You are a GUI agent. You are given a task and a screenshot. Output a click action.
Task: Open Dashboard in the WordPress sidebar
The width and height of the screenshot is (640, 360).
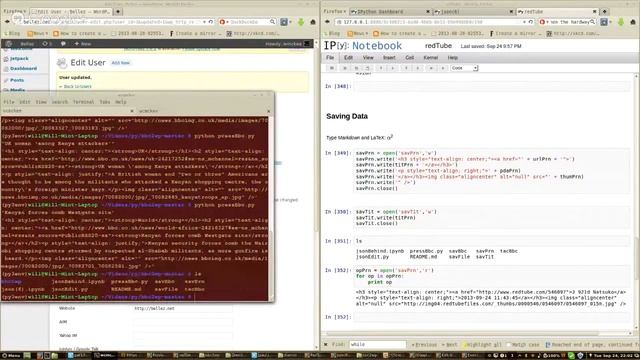coord(23,69)
